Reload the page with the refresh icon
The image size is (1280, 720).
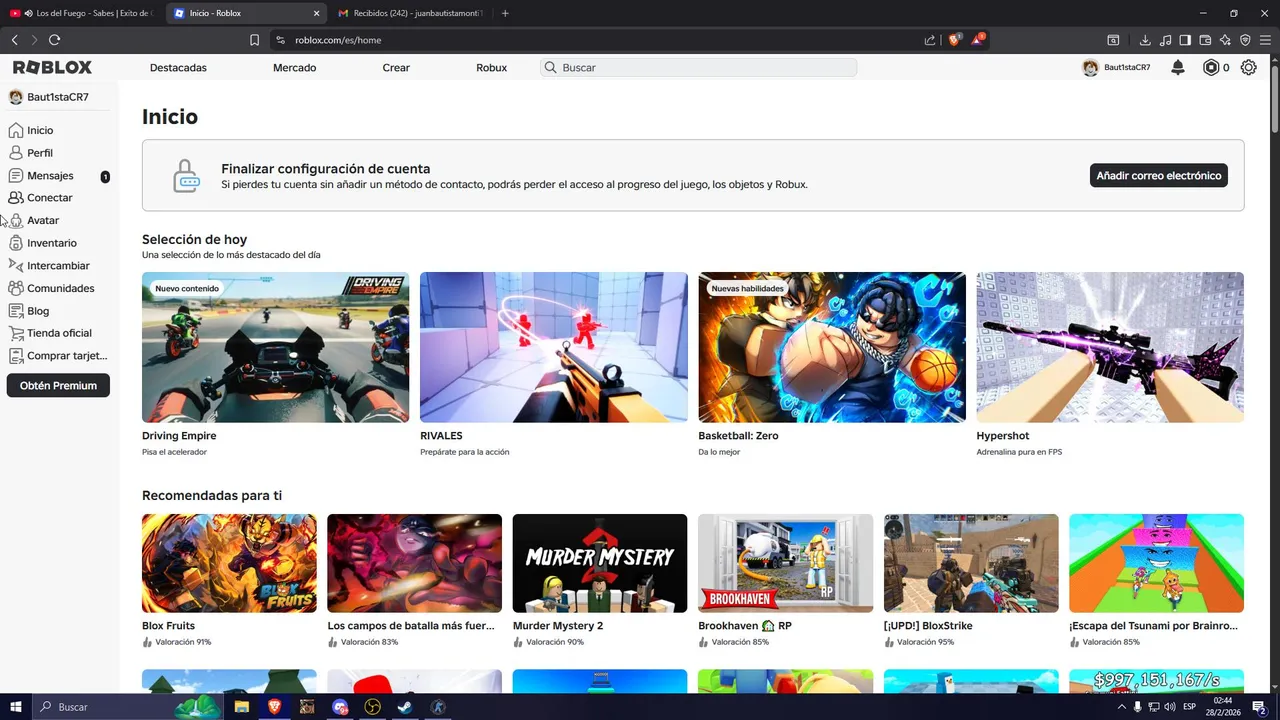[x=54, y=40]
